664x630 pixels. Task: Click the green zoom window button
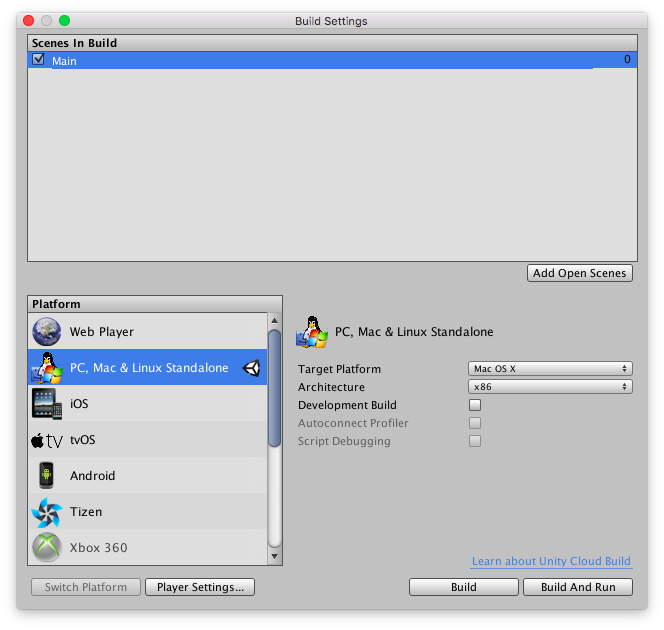coord(64,20)
